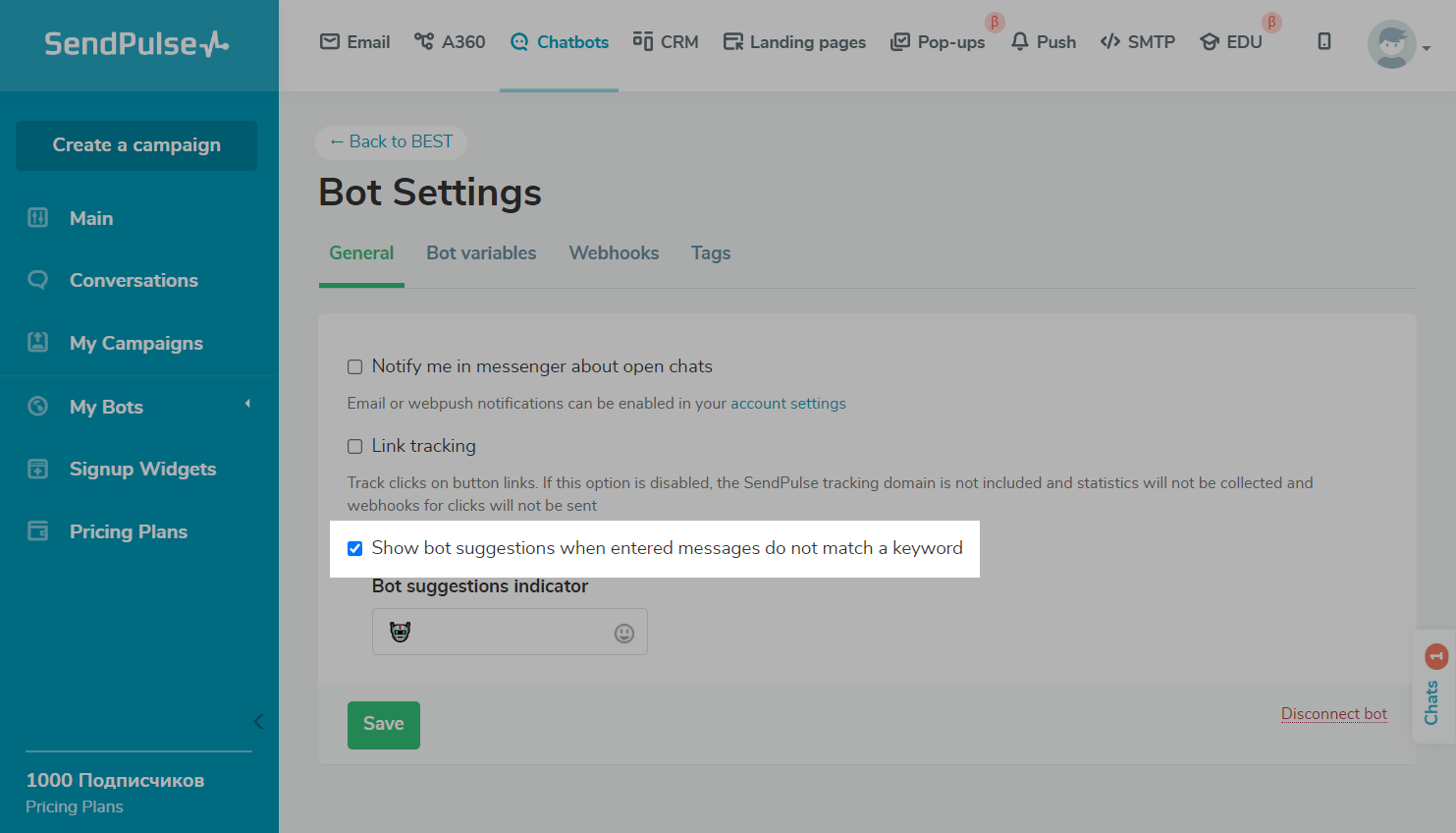Switch to the Webhooks tab

(614, 253)
